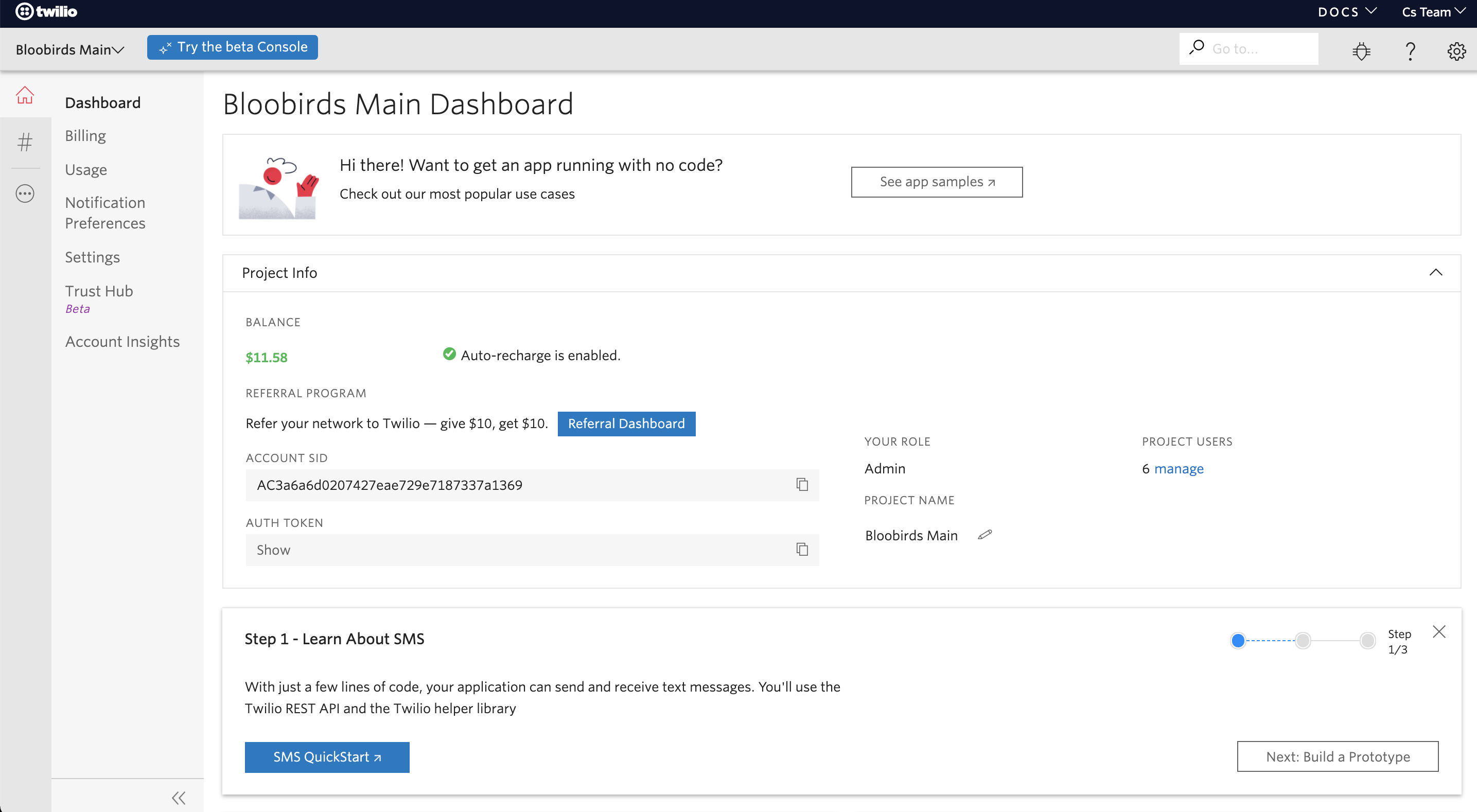Viewport: 1477px width, 812px height.
Task: Click Try the beta Console button
Action: coord(232,47)
